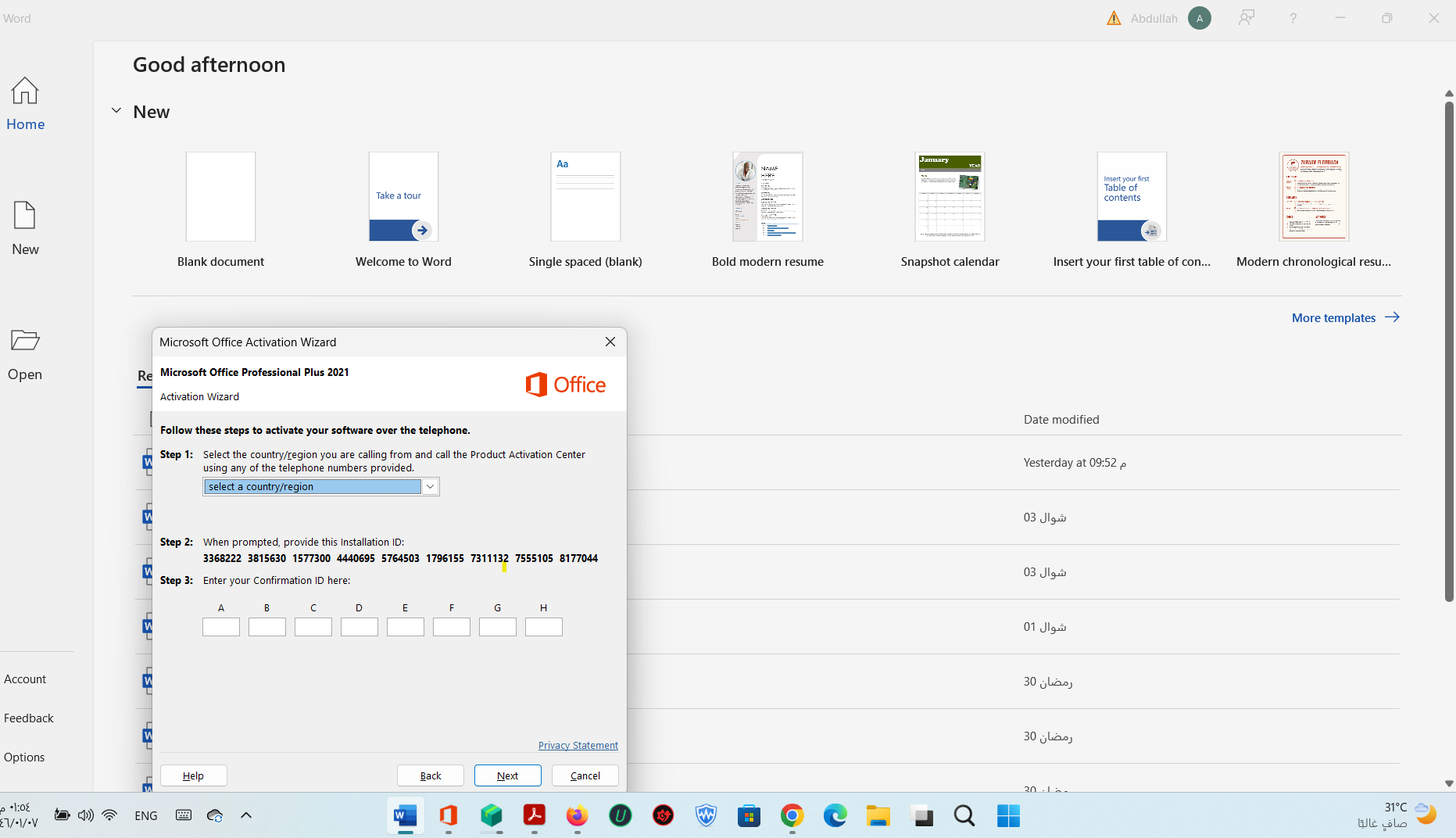Launch Word from the taskbar
Viewport: 1456px width, 838px height.
(405, 816)
